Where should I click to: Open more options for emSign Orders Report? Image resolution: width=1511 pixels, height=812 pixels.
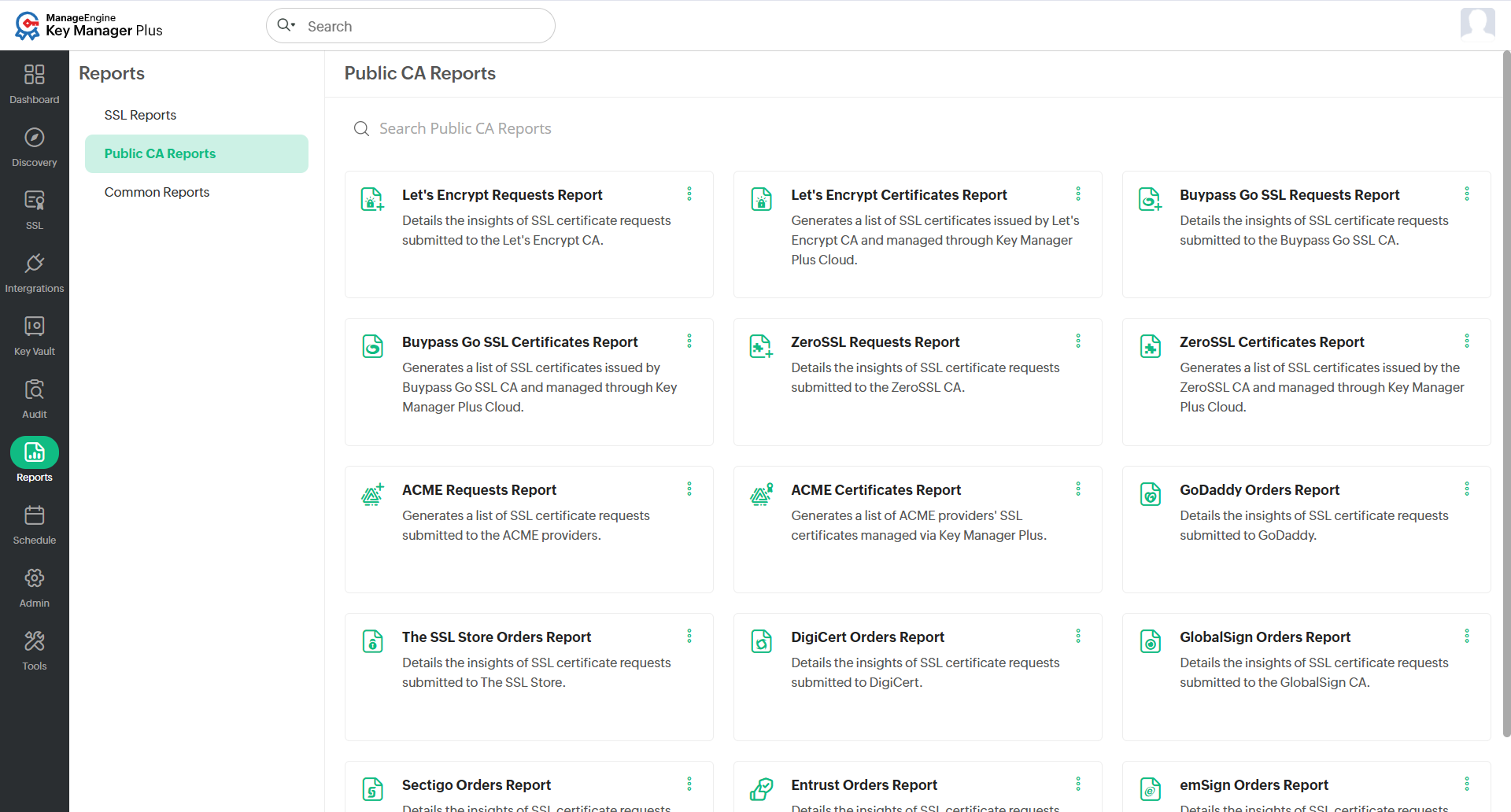pyautogui.click(x=1467, y=784)
